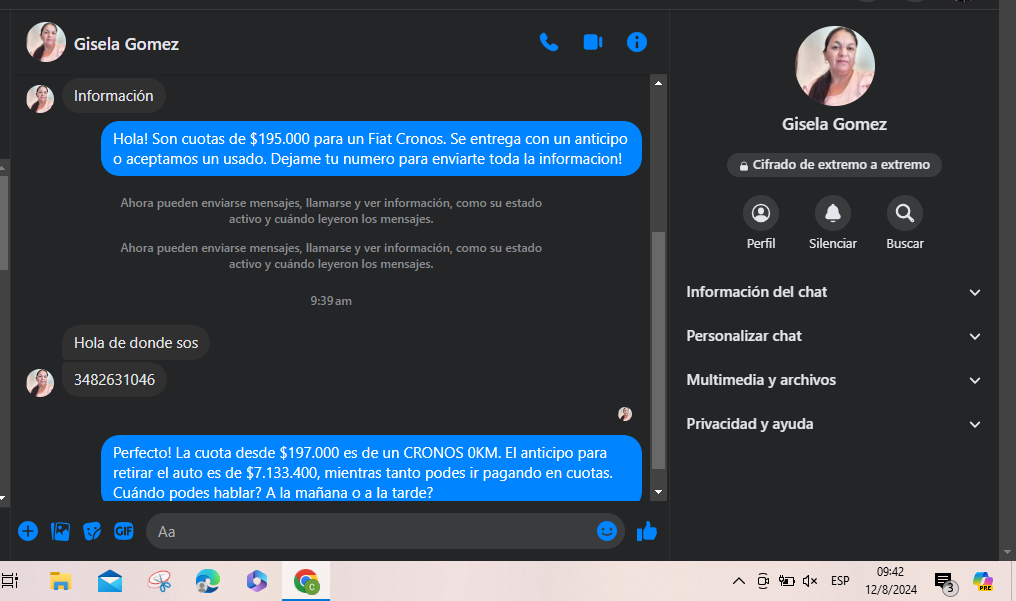Start a video call in chat header
The width and height of the screenshot is (1016, 601).
coord(592,42)
